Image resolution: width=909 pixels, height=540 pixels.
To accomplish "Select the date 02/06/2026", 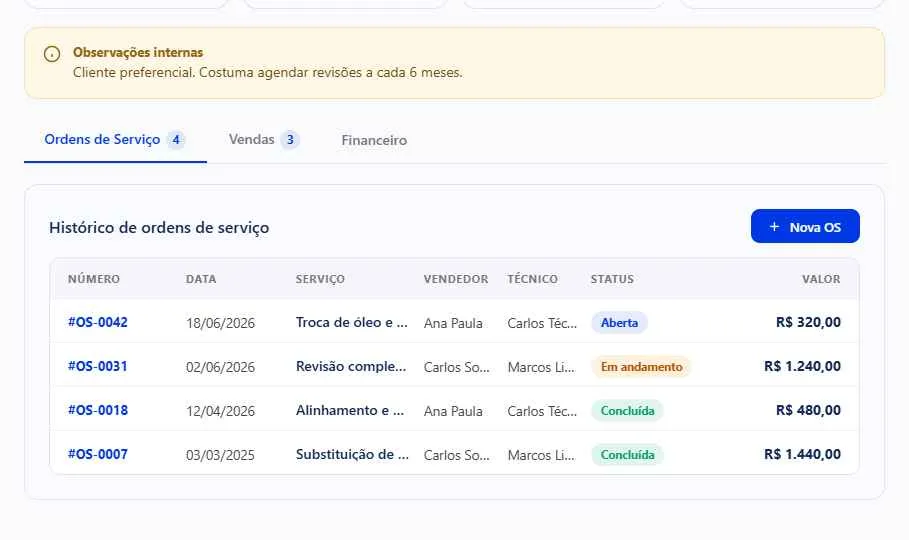I will point(220,367).
